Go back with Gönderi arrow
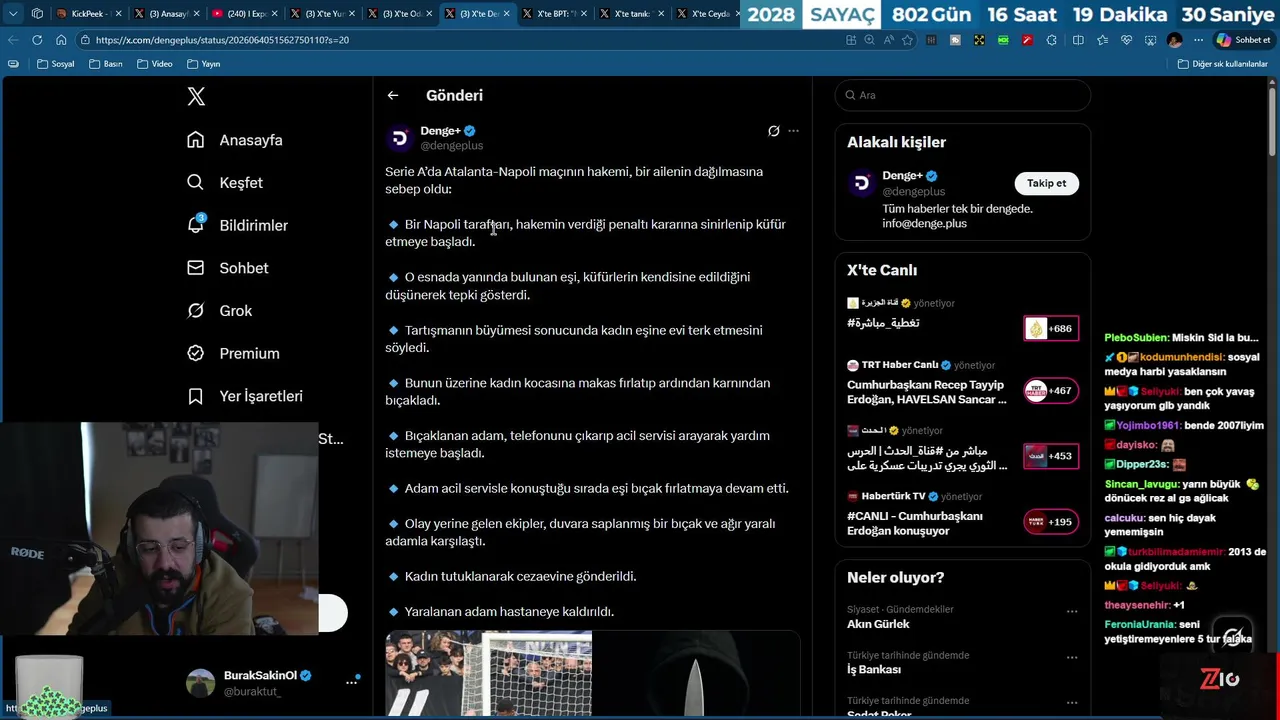The height and width of the screenshot is (720, 1280). pos(393,95)
